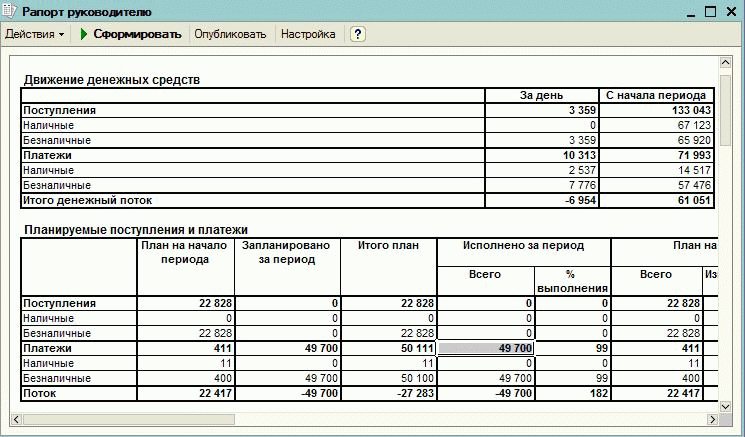
Task: Select cell 67 123 in the top table
Action: point(656,125)
